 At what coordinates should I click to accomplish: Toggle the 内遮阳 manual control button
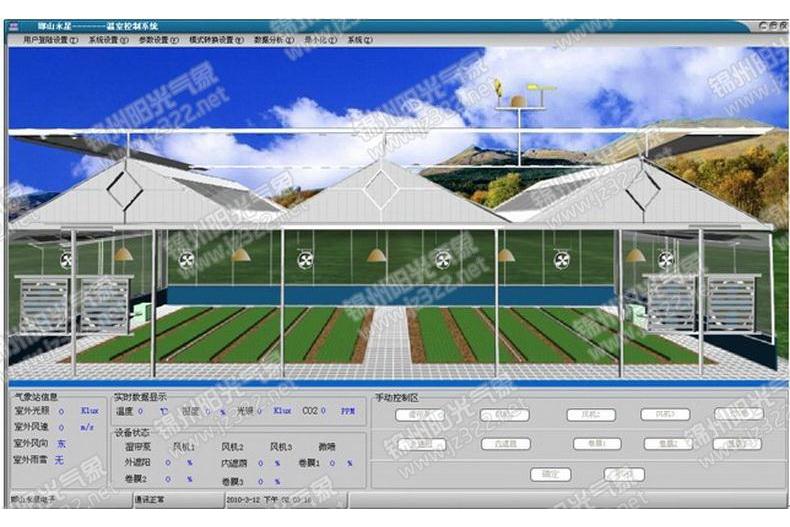click(x=505, y=443)
